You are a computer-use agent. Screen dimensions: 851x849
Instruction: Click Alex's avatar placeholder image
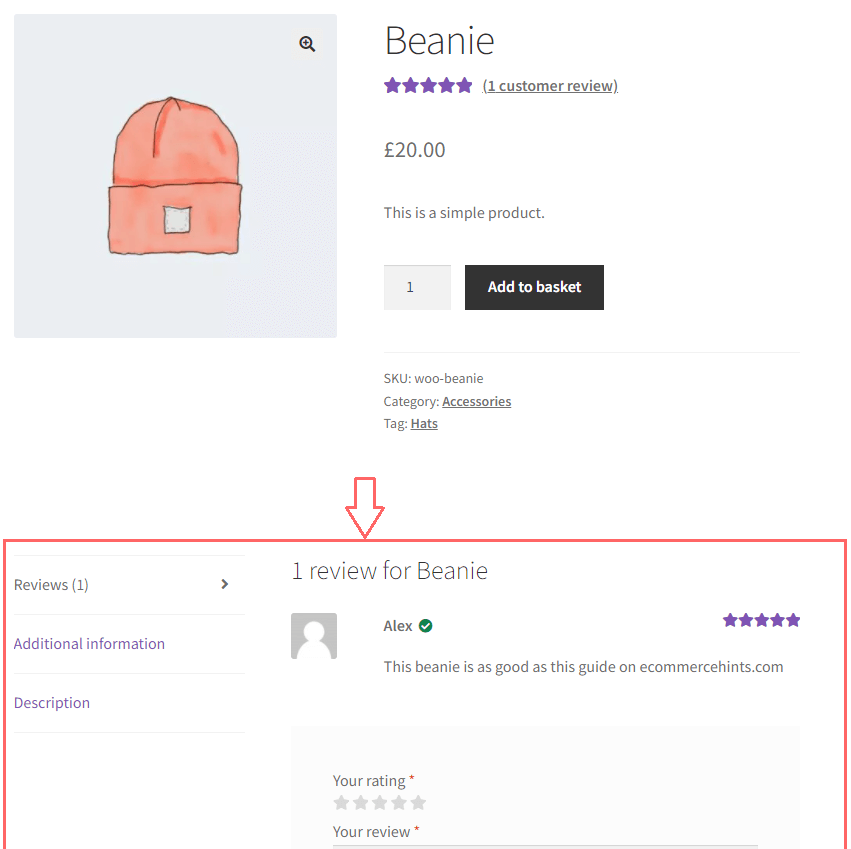pyautogui.click(x=314, y=635)
